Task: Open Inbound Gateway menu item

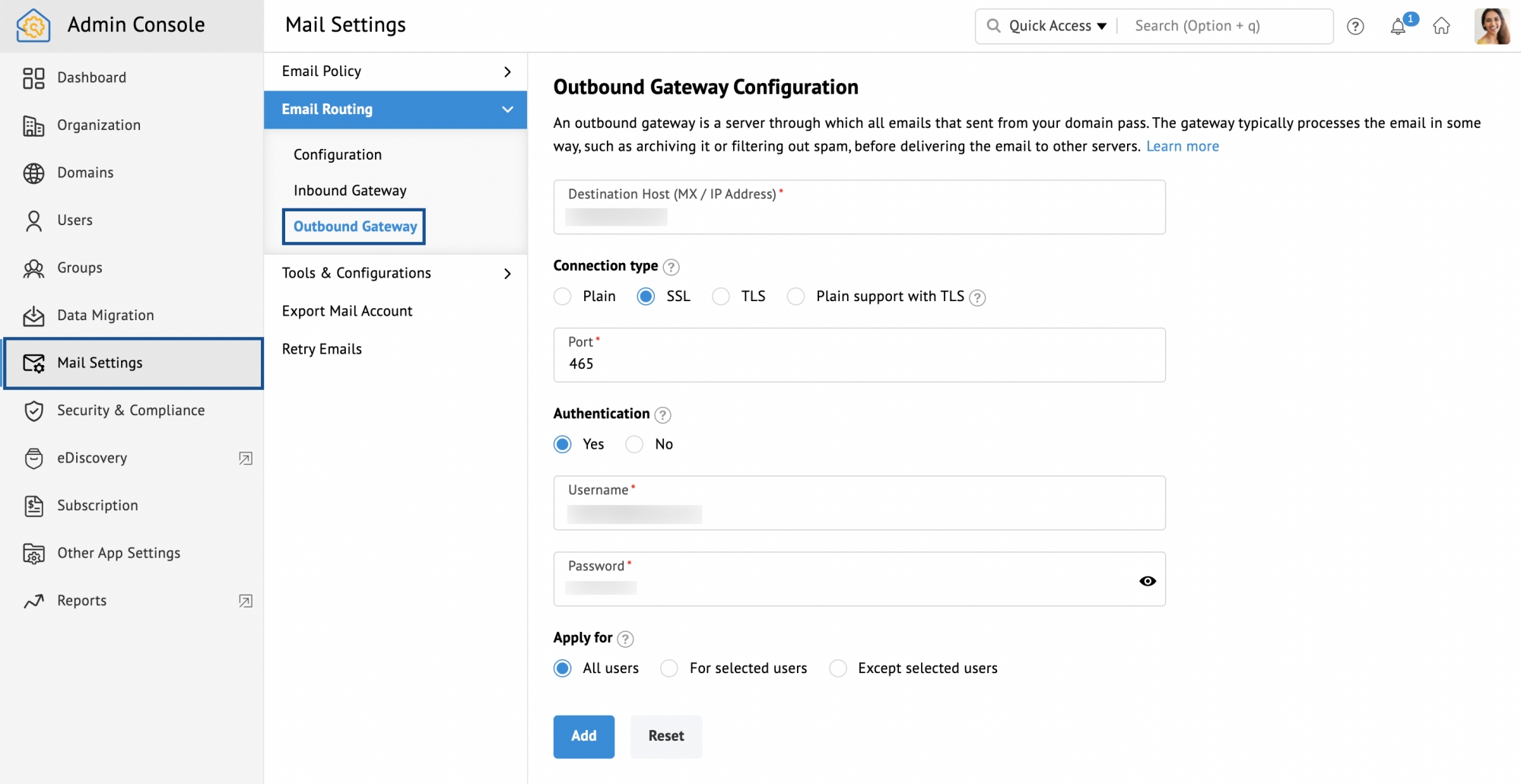Action: (x=350, y=191)
